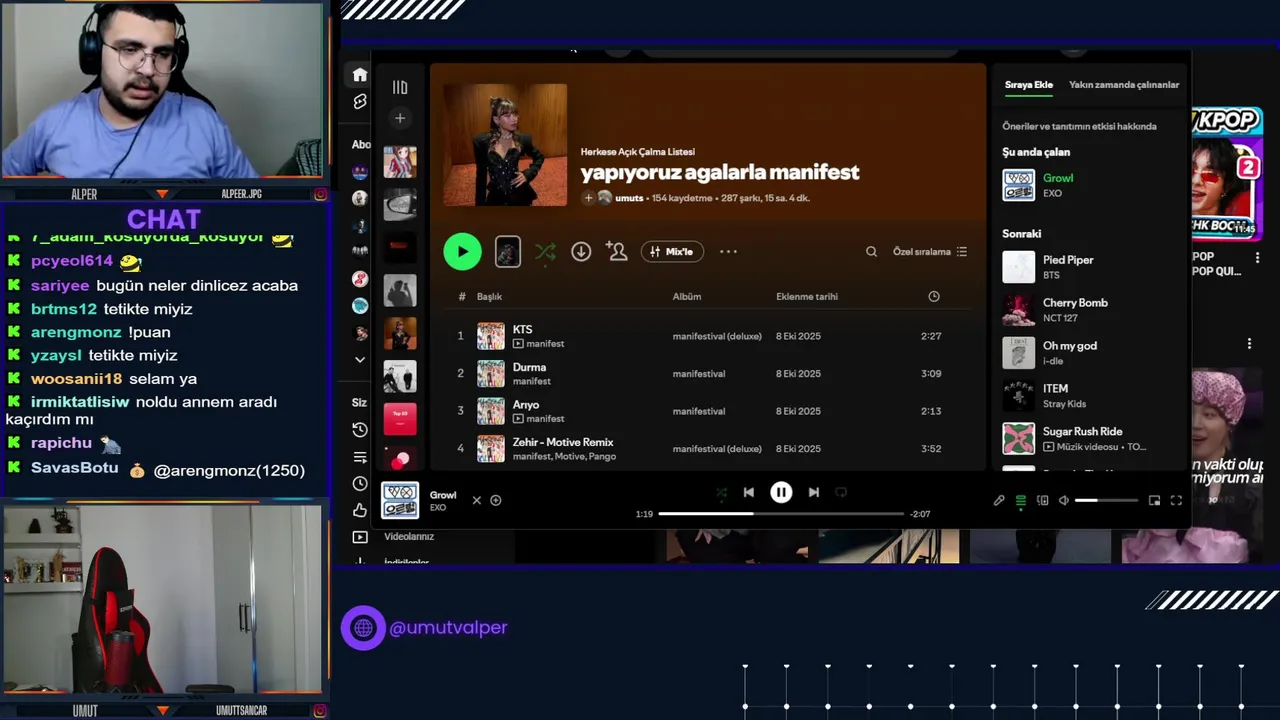Toggle the queue panel icon
This screenshot has height=720, width=1280.
[1021, 500]
